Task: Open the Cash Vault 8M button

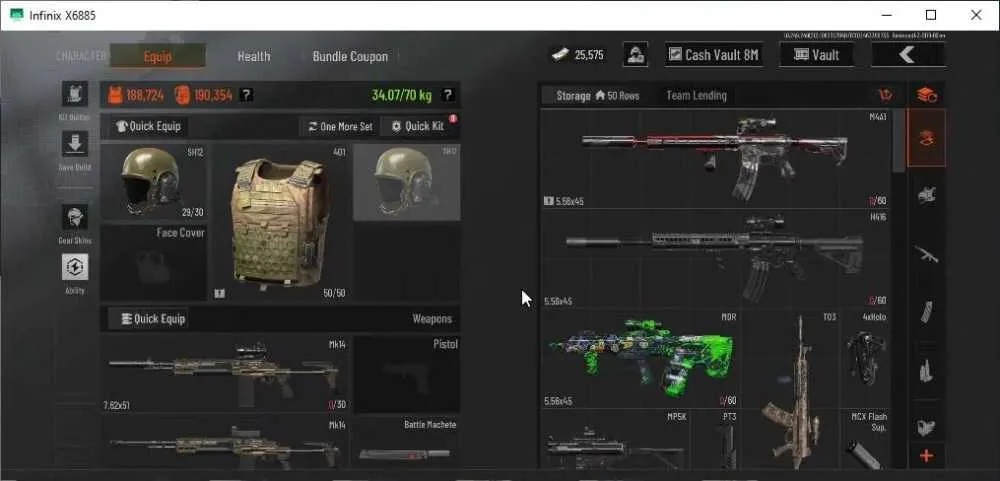Action: (x=714, y=55)
